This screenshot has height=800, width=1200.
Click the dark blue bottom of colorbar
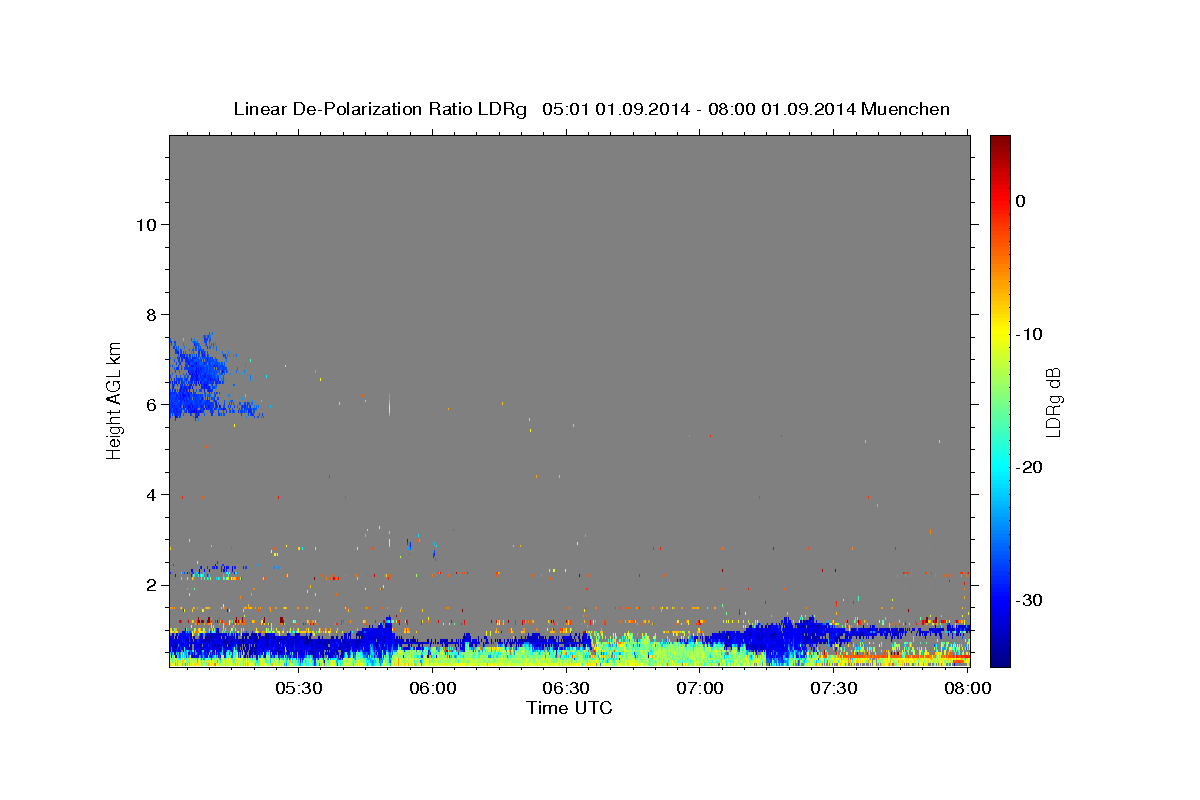click(1000, 658)
